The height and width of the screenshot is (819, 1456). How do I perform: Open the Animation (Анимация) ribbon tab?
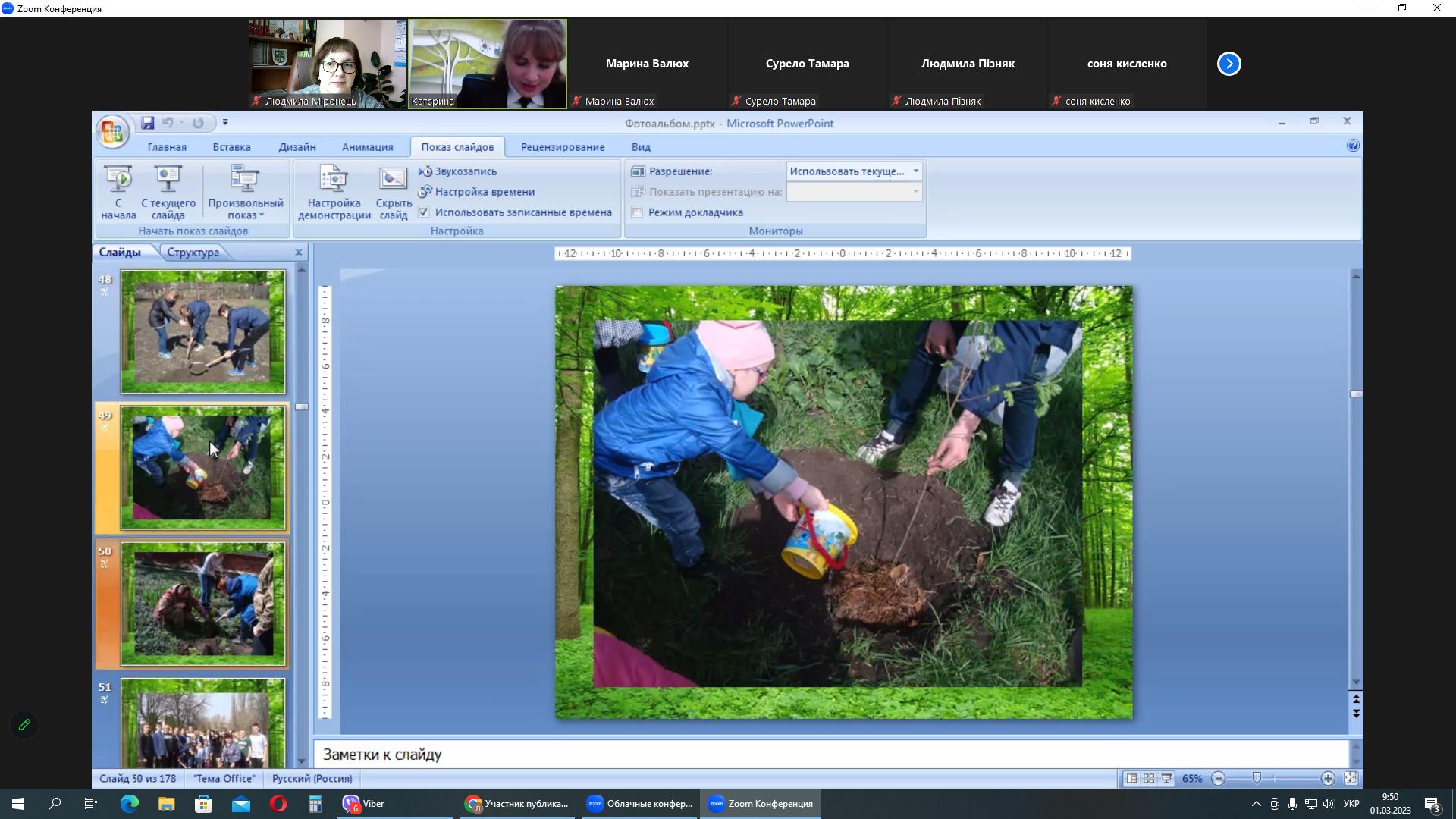[367, 147]
